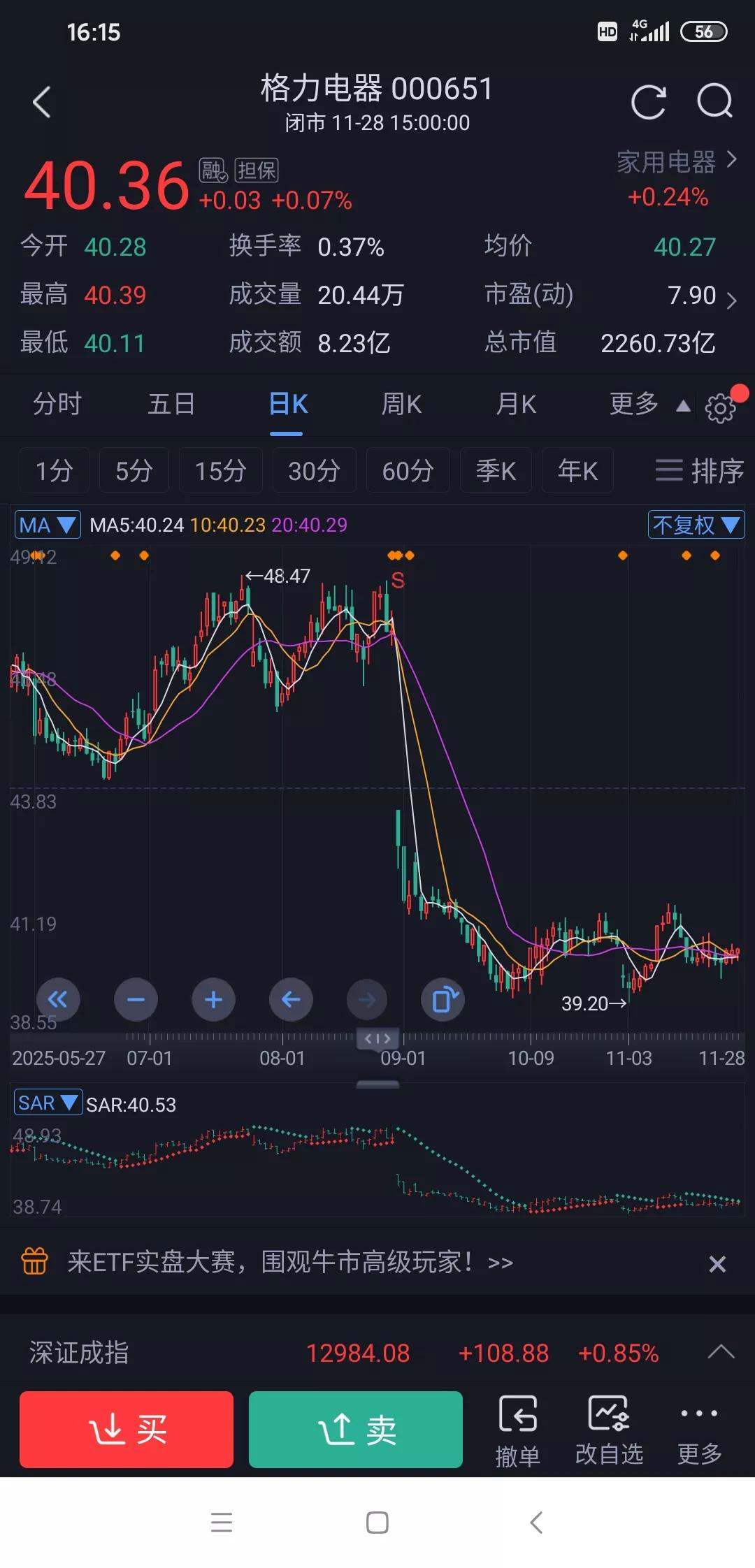
Task: Tap the 融 margin trading badge
Action: point(213,170)
